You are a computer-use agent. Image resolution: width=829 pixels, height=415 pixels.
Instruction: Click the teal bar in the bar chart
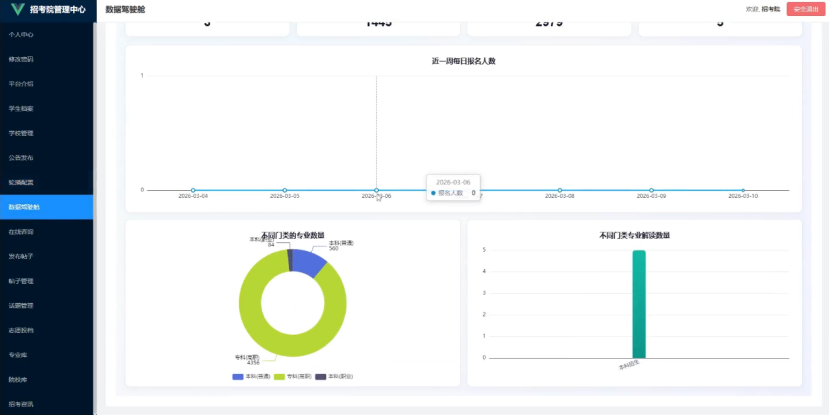(x=639, y=304)
